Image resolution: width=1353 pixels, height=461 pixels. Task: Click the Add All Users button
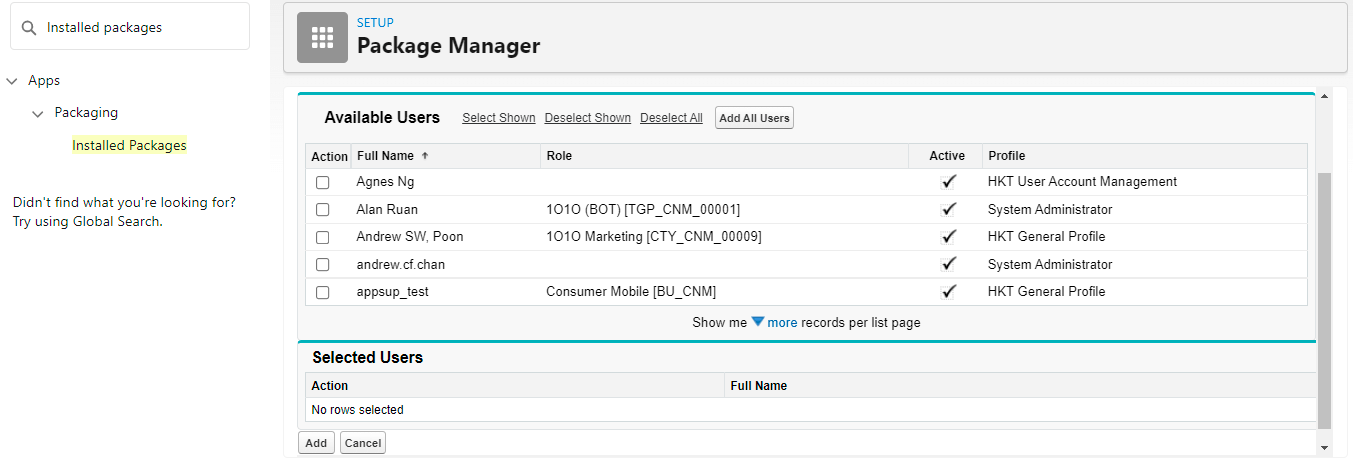(x=755, y=118)
